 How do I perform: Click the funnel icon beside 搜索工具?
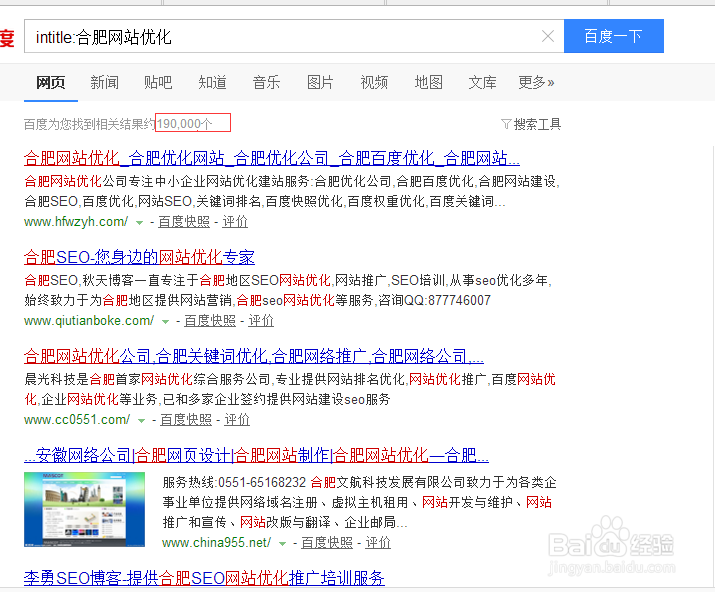[x=506, y=124]
